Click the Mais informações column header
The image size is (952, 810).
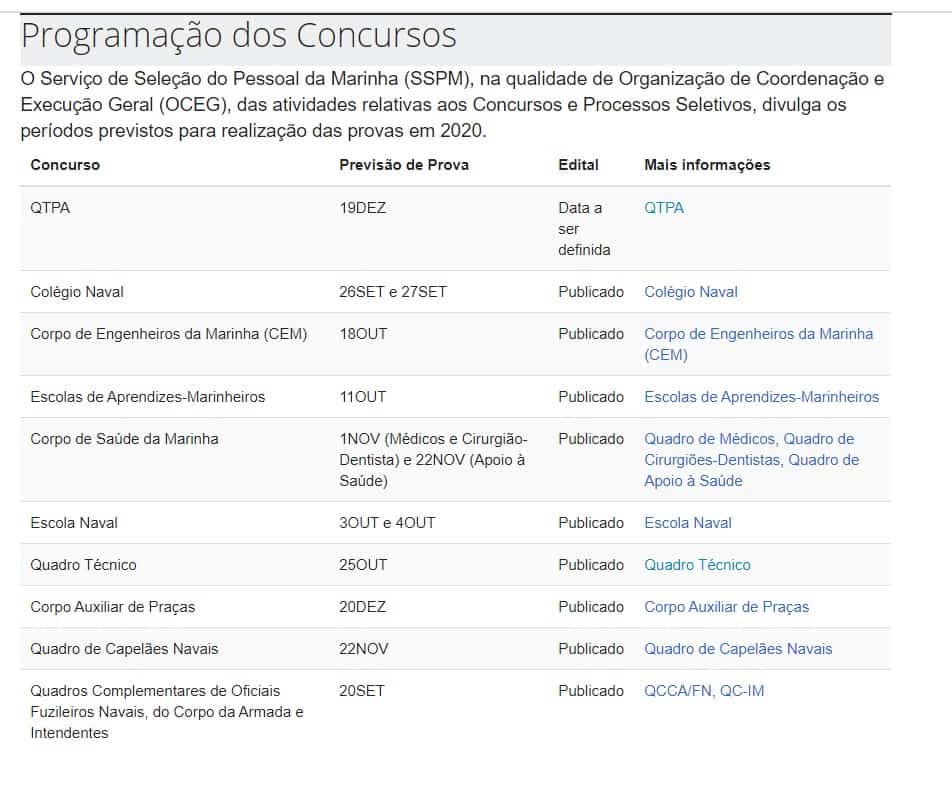(707, 165)
